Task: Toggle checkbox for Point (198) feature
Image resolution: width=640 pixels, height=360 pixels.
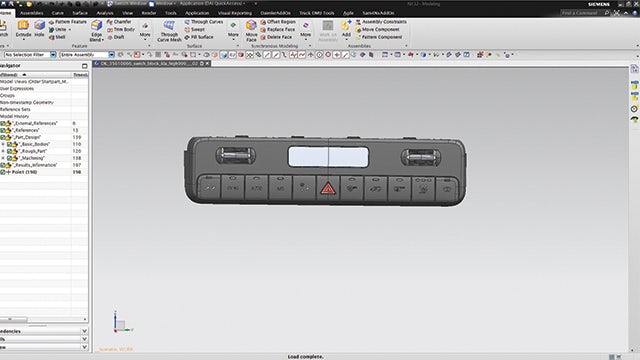Action: pos(3,172)
